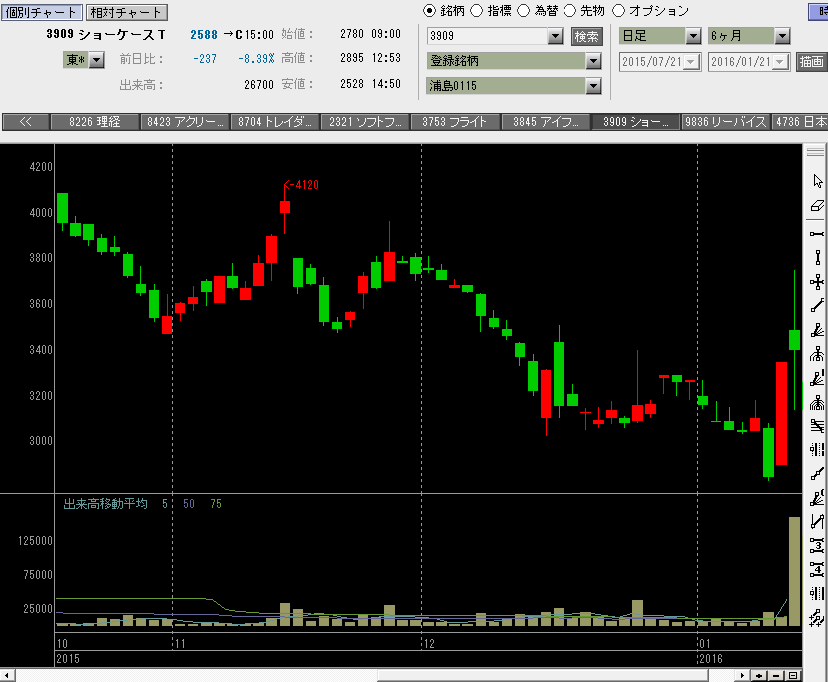
Task: Select the eraser tool
Action: pos(817,206)
